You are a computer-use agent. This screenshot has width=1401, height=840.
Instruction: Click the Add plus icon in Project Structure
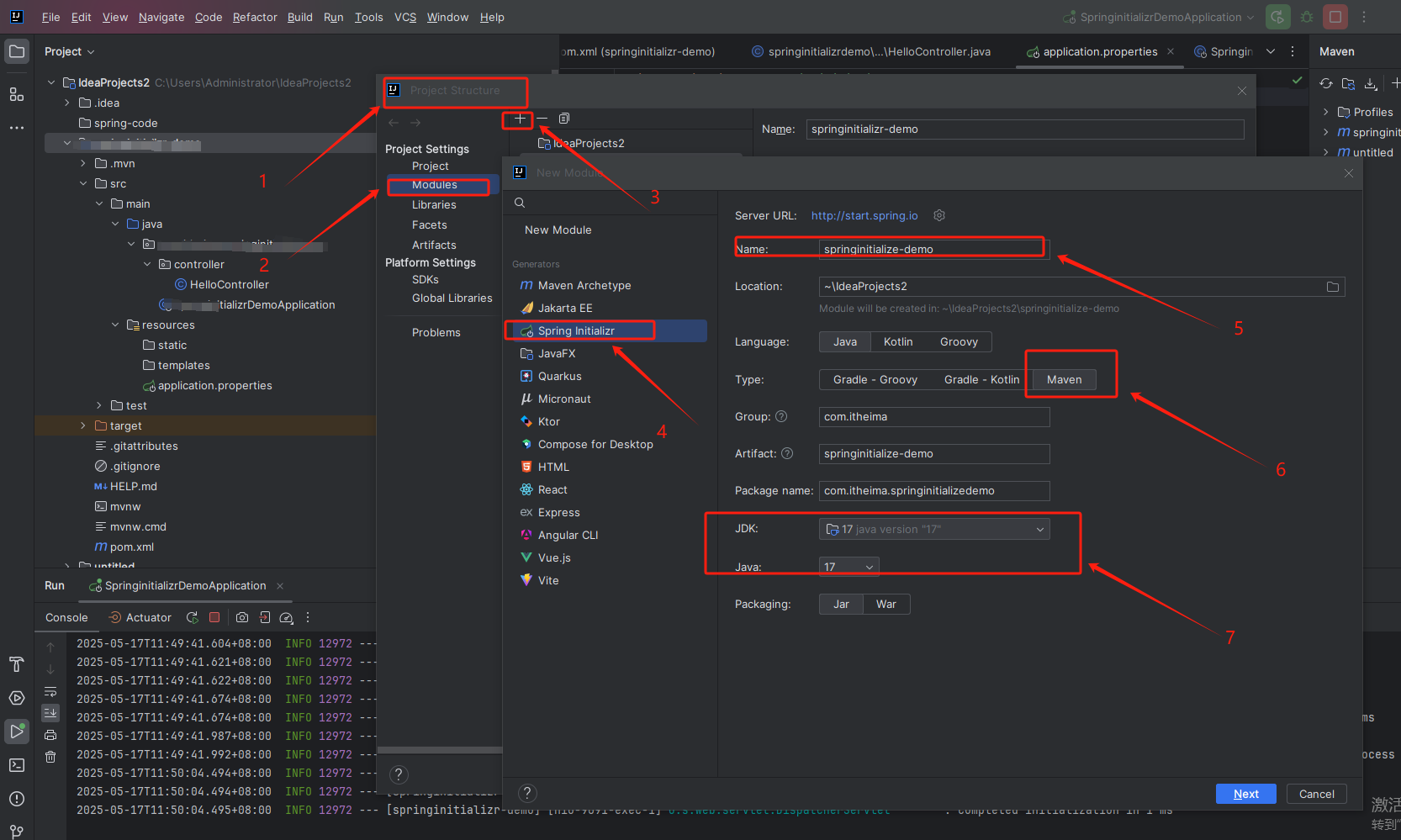tap(520, 119)
